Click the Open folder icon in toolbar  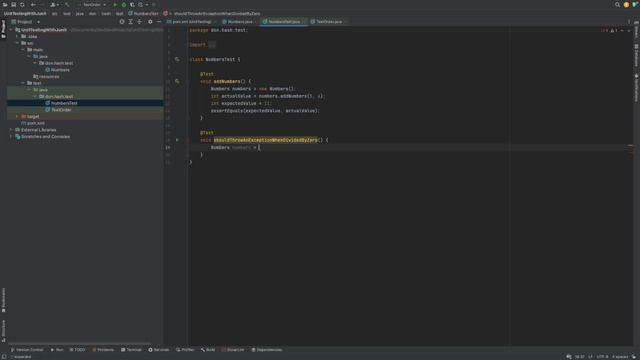tap(5, 4)
